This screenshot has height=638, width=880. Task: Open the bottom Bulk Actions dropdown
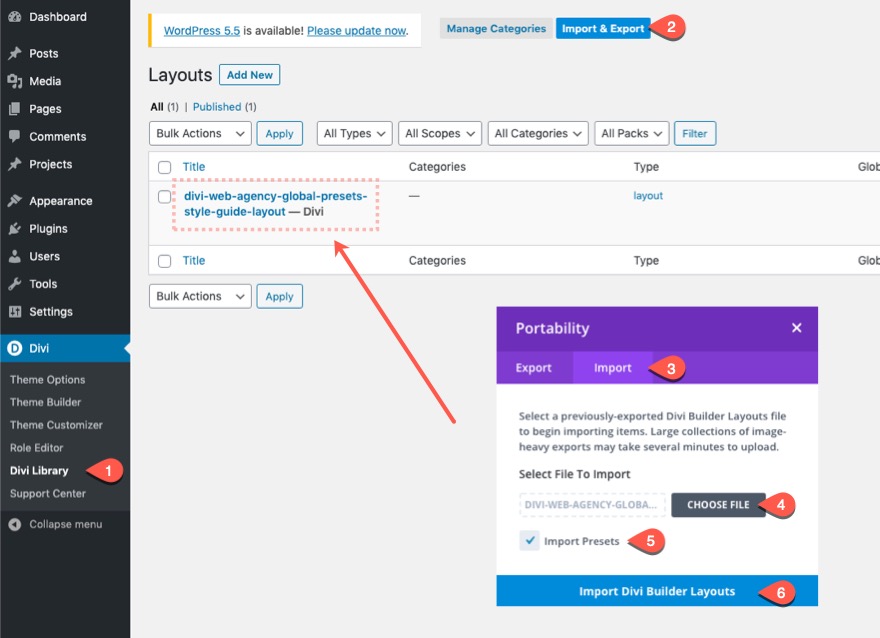(x=200, y=296)
